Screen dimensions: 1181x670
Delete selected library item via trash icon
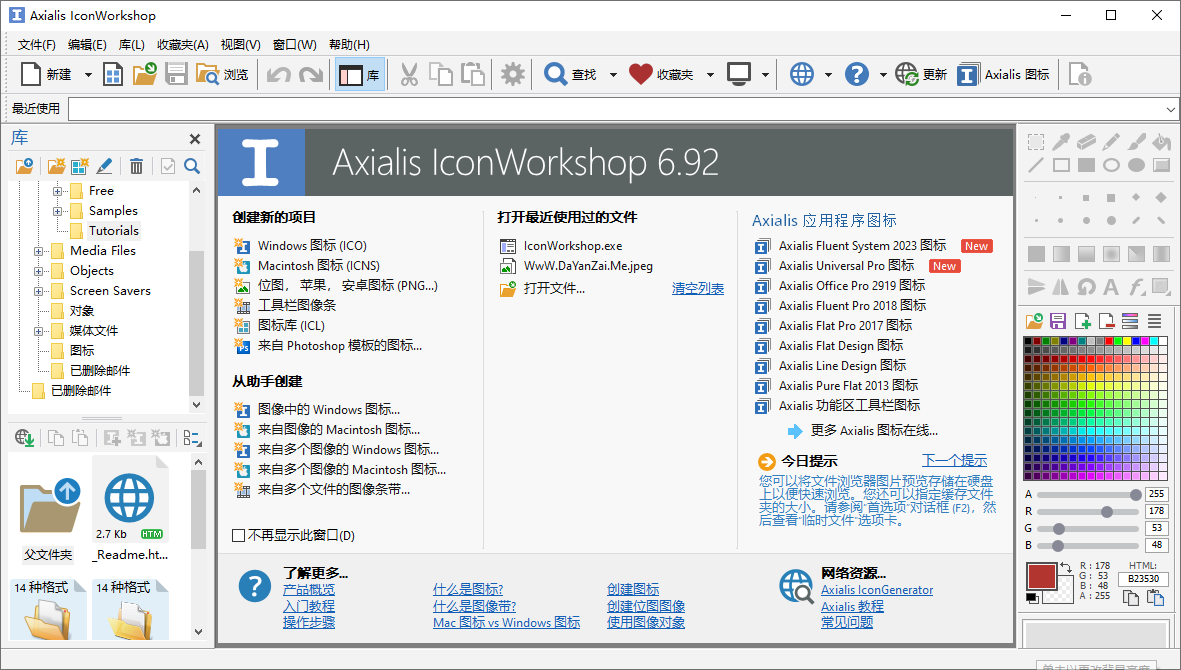pos(135,165)
